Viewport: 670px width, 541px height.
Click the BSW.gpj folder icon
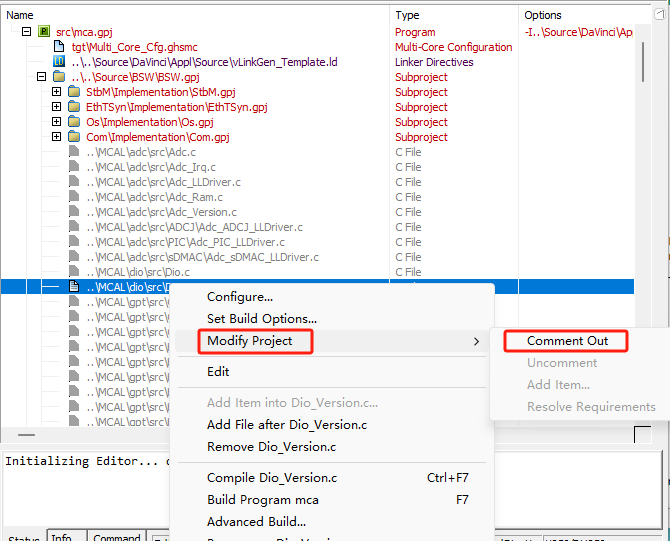pyautogui.click(x=59, y=77)
